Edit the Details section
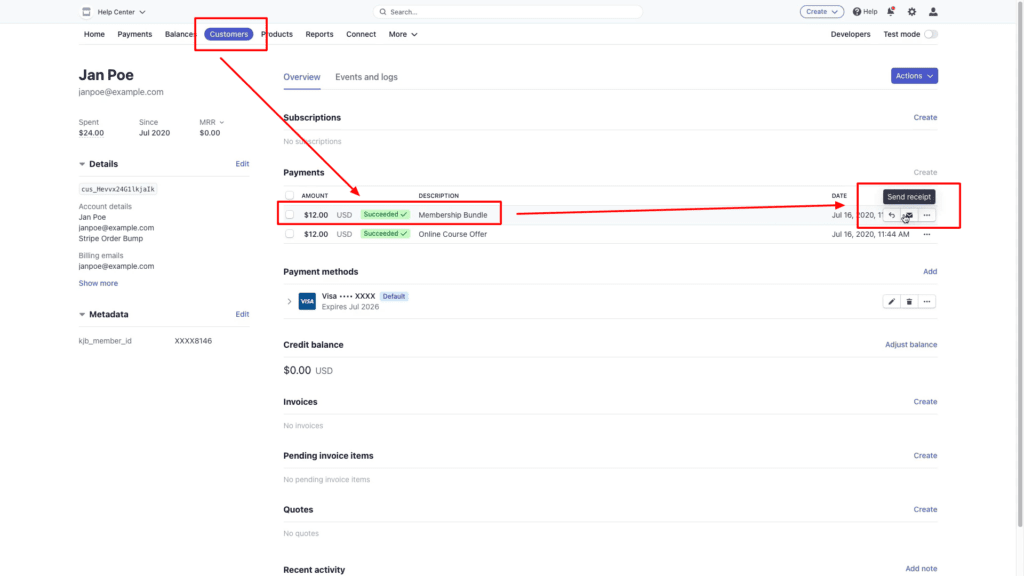 click(x=242, y=164)
